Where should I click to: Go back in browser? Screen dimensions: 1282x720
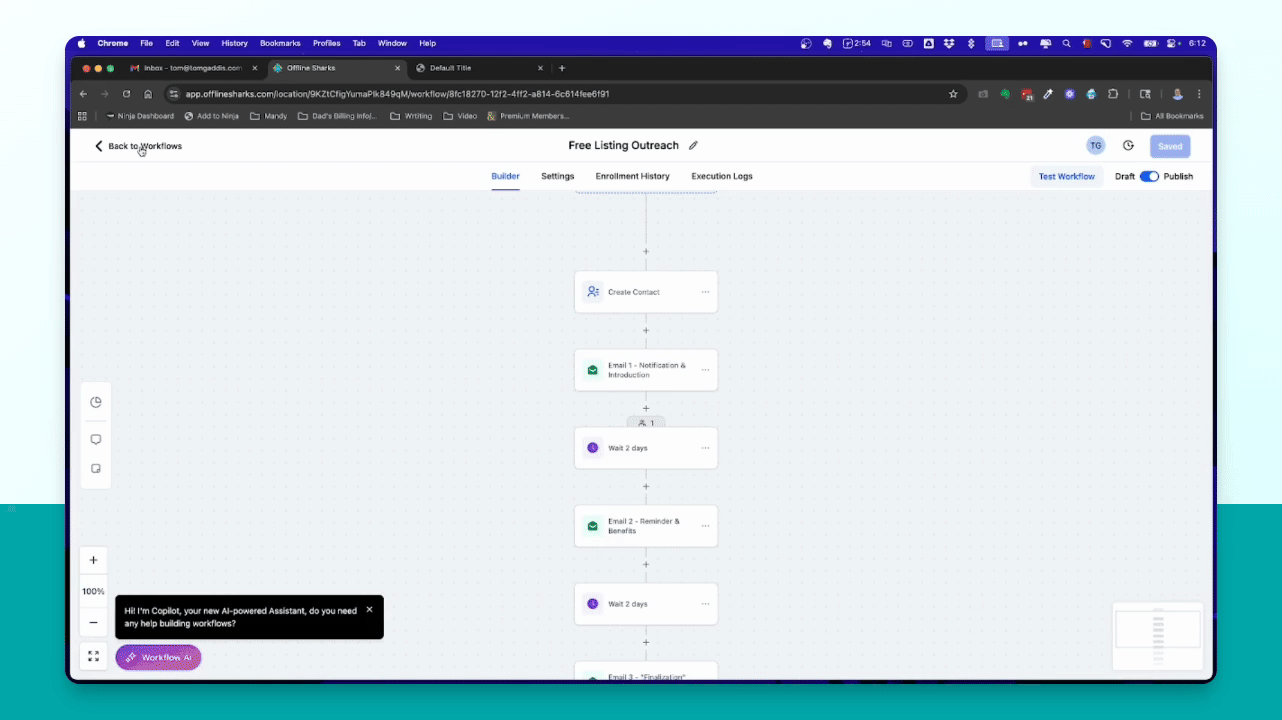pyautogui.click(x=84, y=94)
